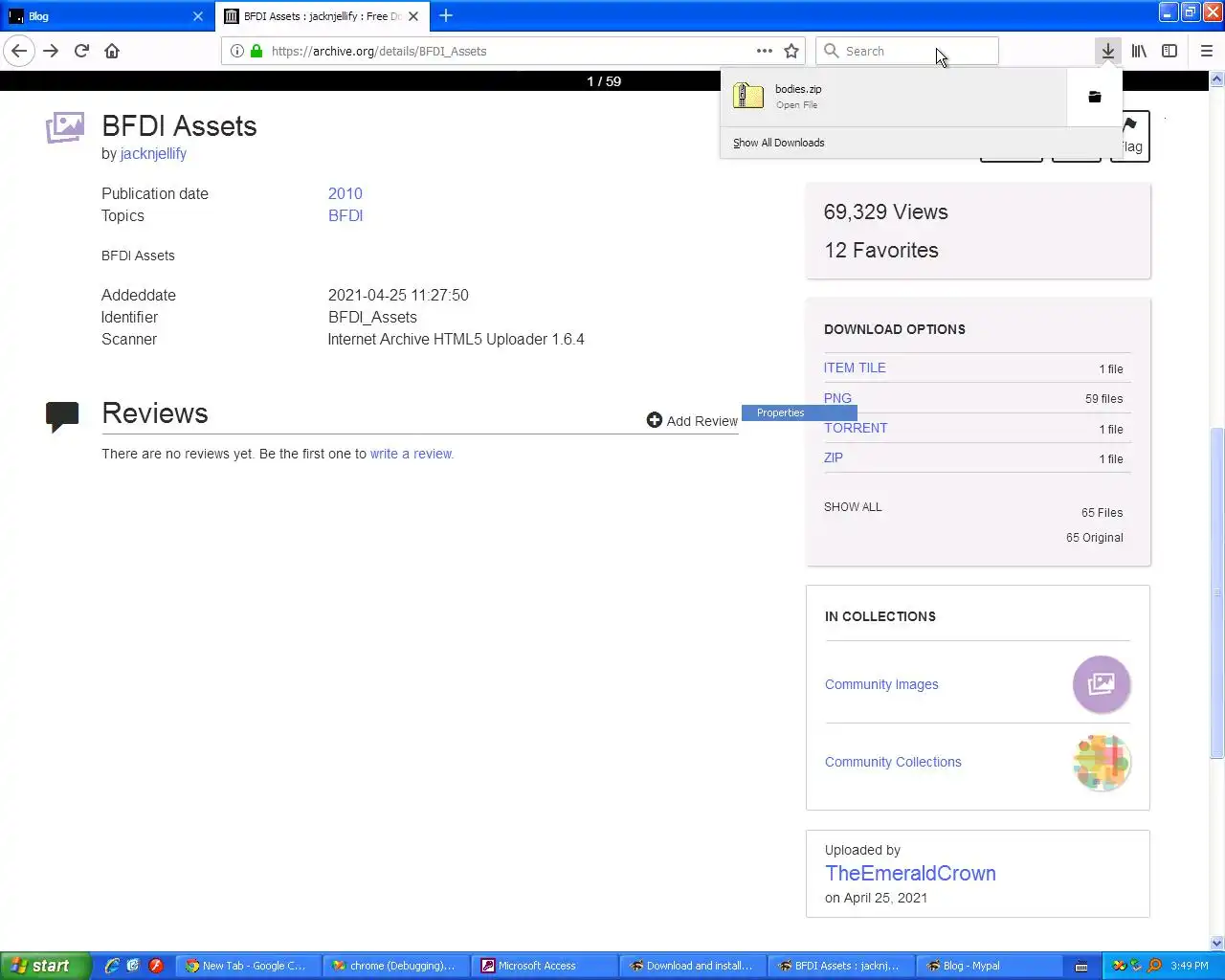The height and width of the screenshot is (980, 1225).
Task: Click the 2010 publication date link
Action: (x=345, y=193)
